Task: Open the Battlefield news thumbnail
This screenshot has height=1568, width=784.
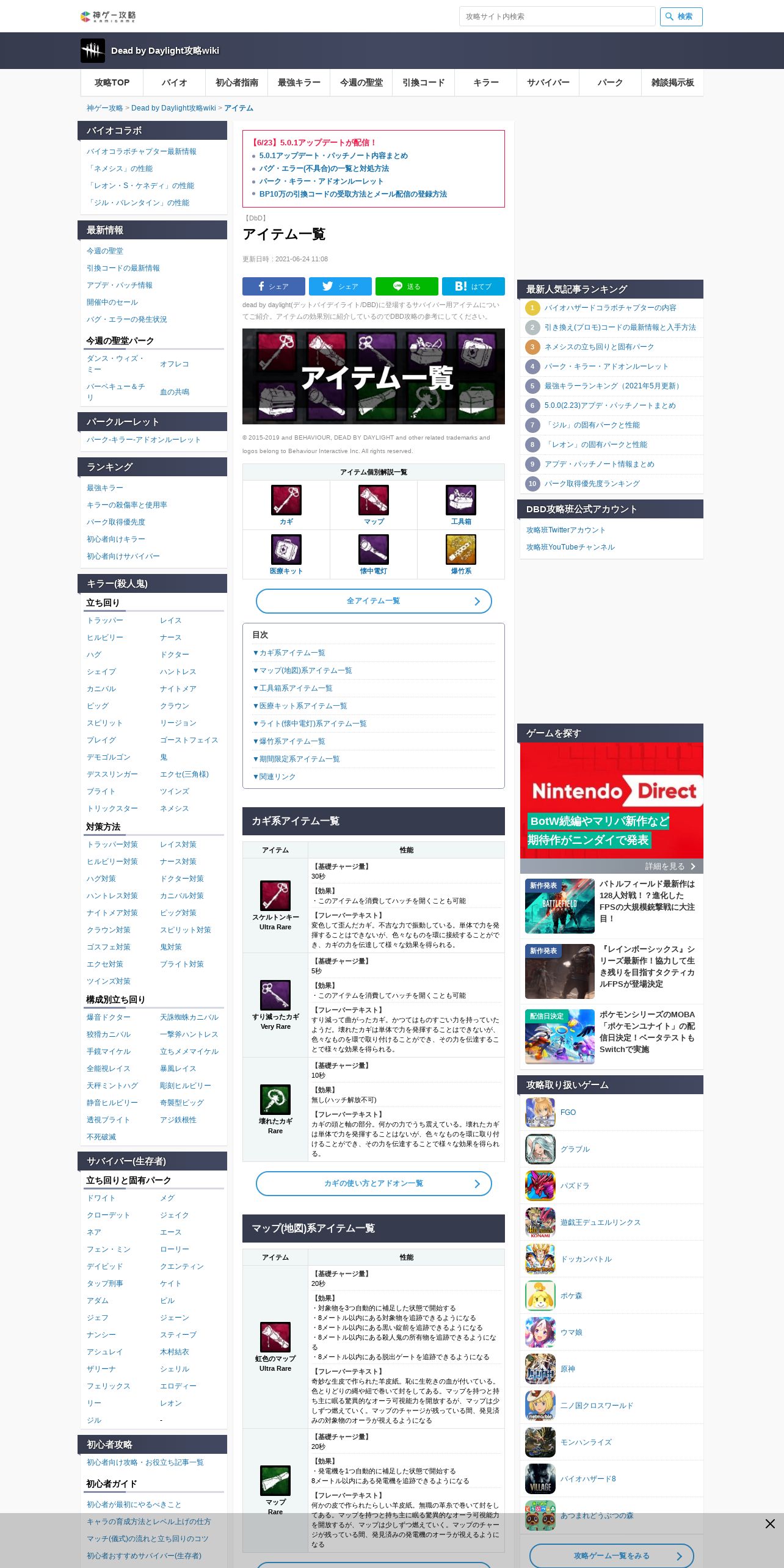Action: 560,906
